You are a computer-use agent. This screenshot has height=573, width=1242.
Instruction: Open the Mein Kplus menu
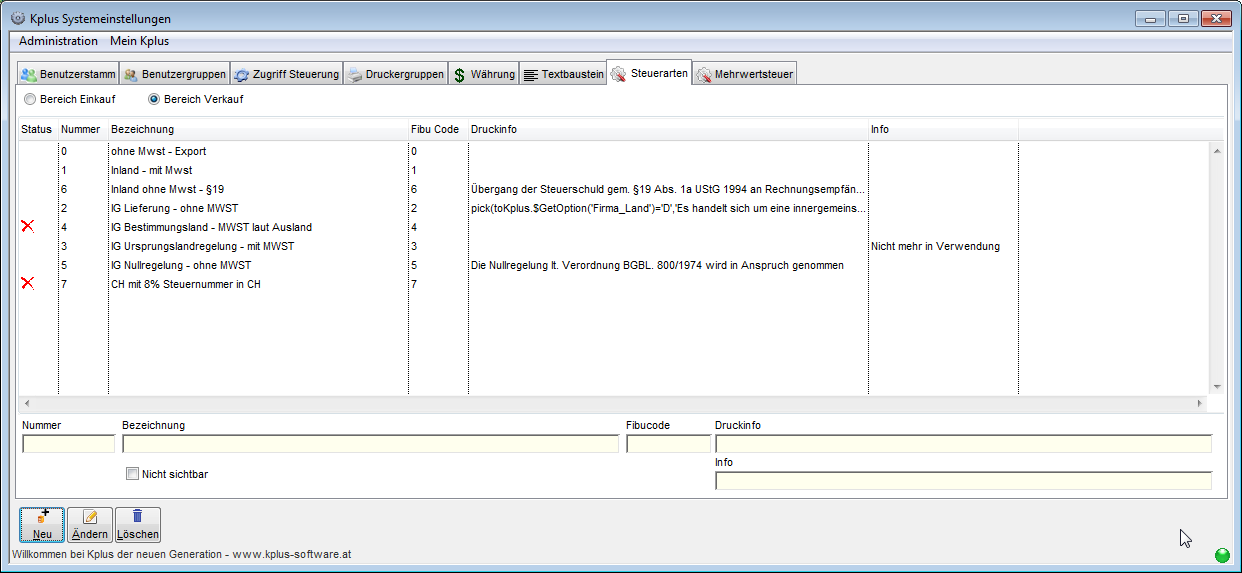click(x=139, y=41)
